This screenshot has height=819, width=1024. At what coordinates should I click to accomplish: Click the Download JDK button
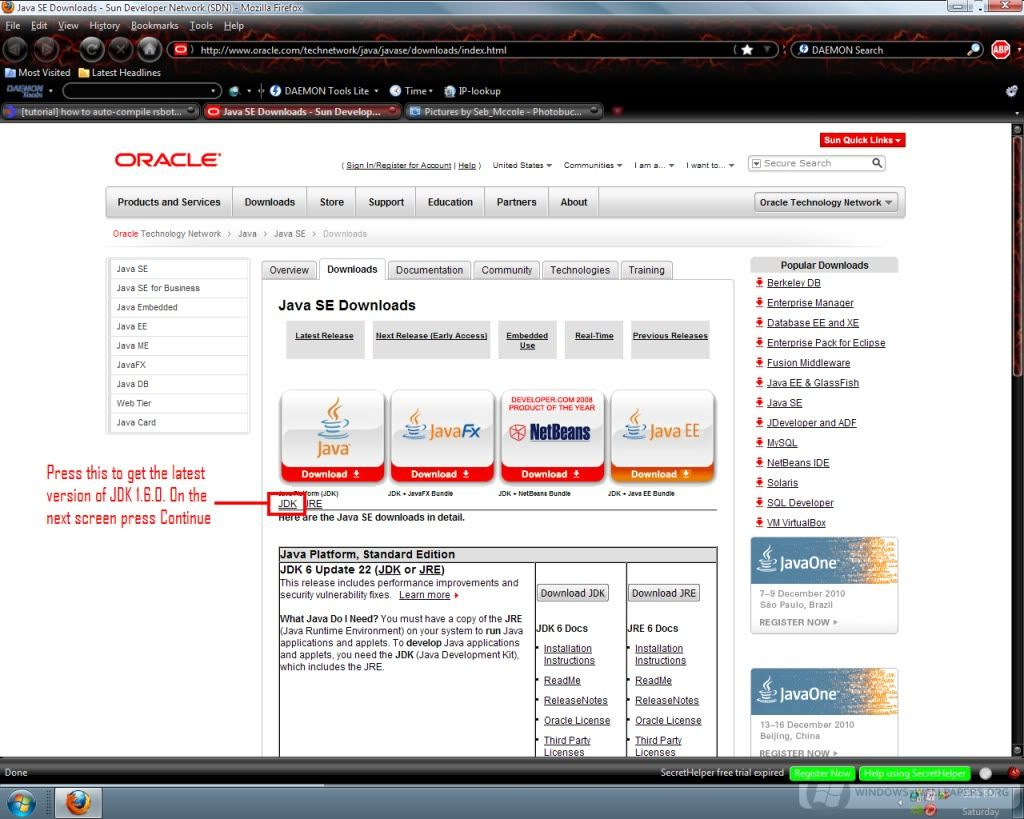click(573, 593)
